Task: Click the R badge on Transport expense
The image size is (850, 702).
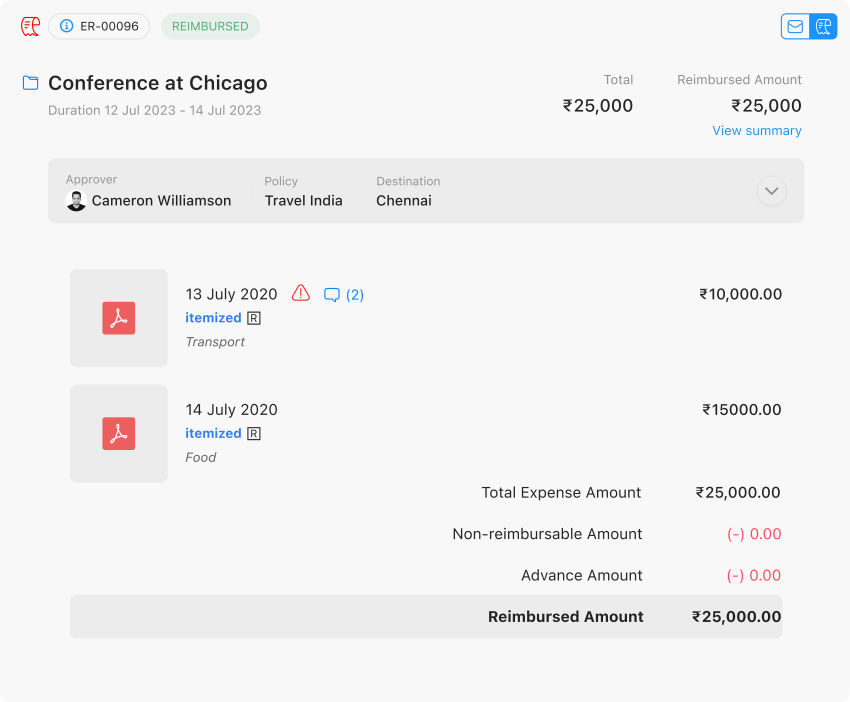Action: coord(254,318)
